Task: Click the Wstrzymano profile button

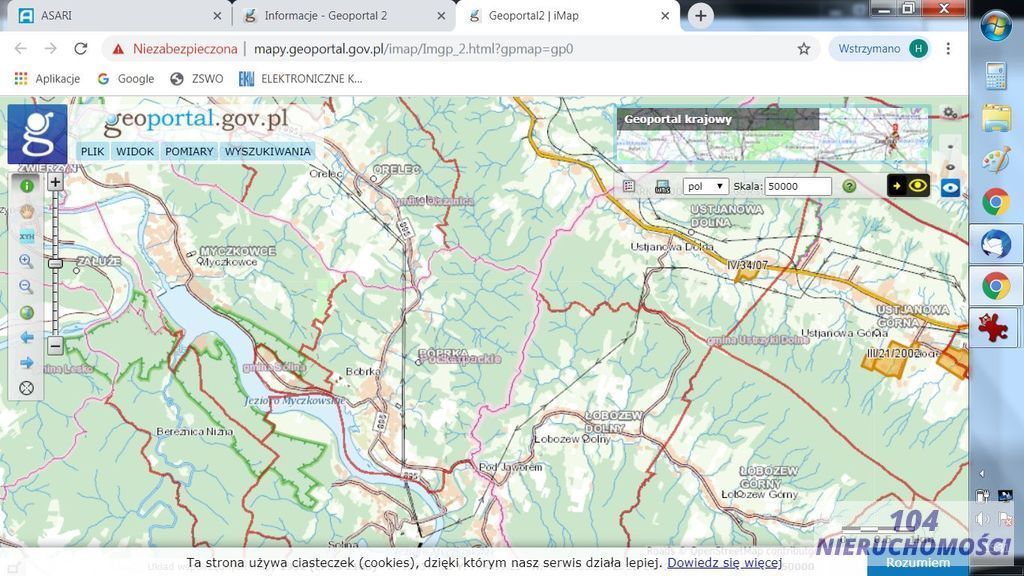Action: click(881, 49)
